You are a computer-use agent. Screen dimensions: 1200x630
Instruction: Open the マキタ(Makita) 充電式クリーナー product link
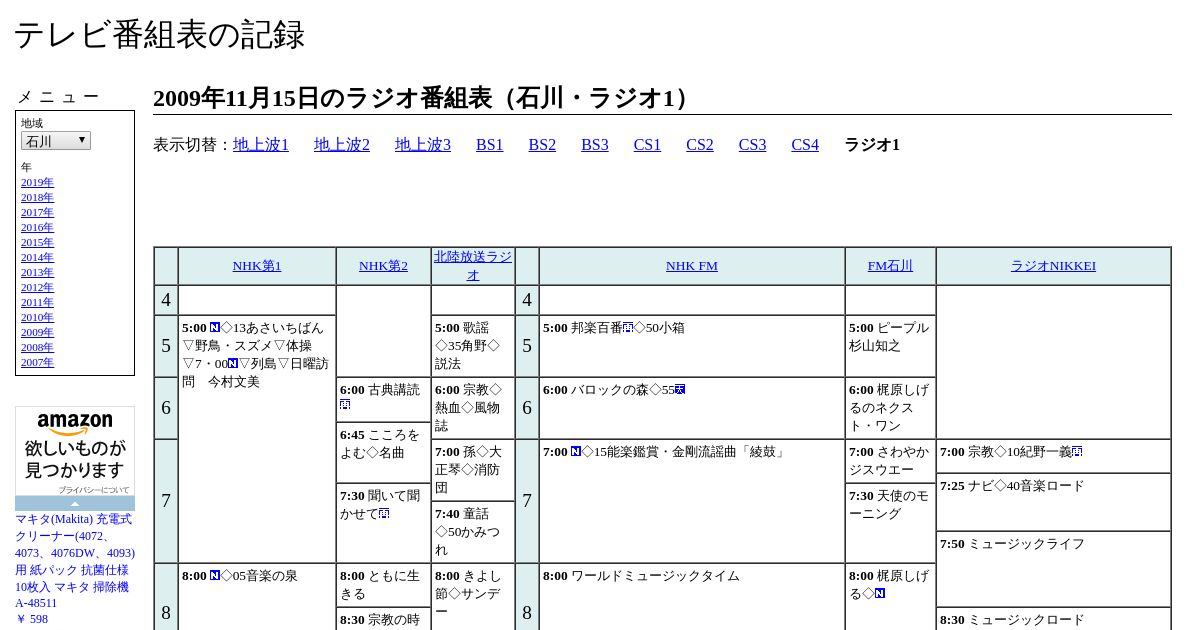click(75, 559)
